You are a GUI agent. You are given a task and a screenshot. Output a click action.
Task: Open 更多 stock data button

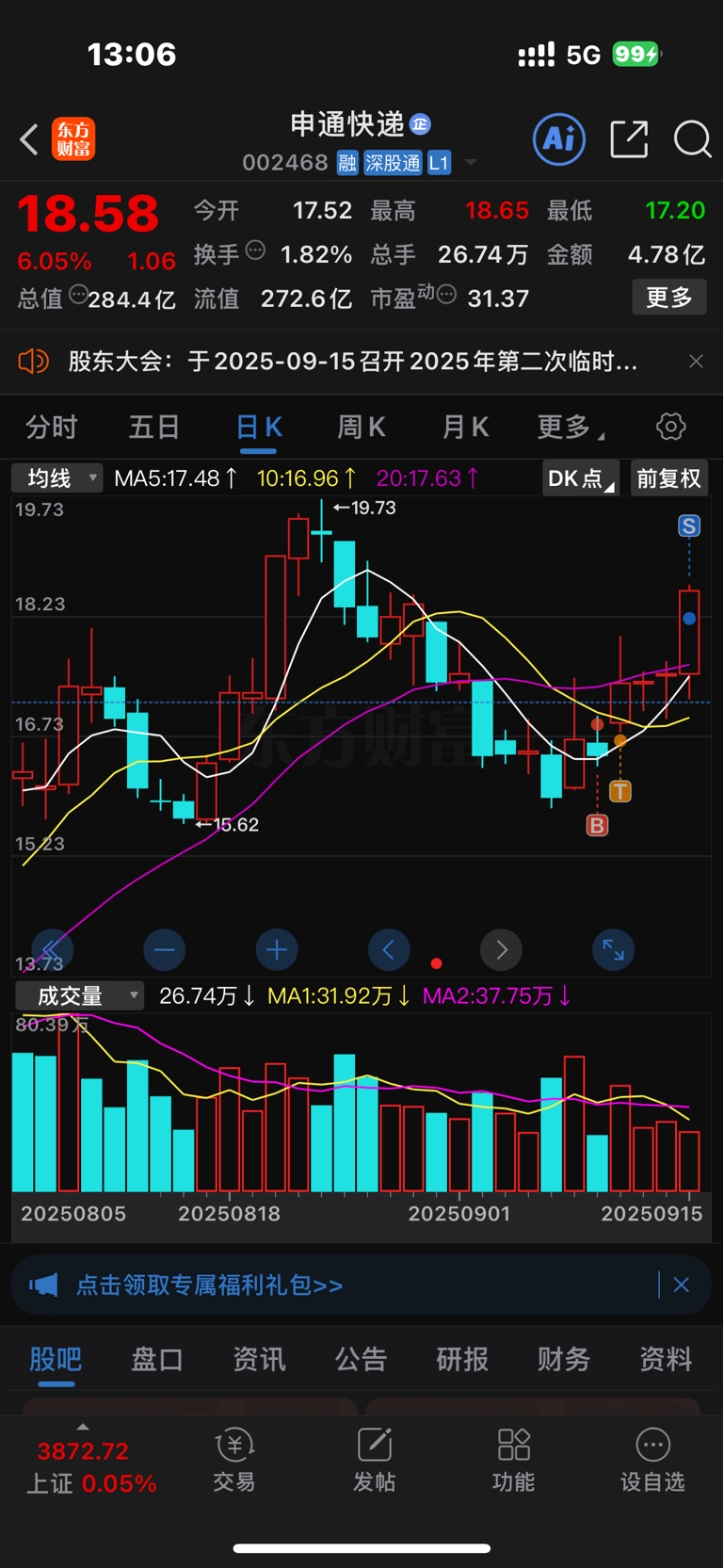pos(669,298)
